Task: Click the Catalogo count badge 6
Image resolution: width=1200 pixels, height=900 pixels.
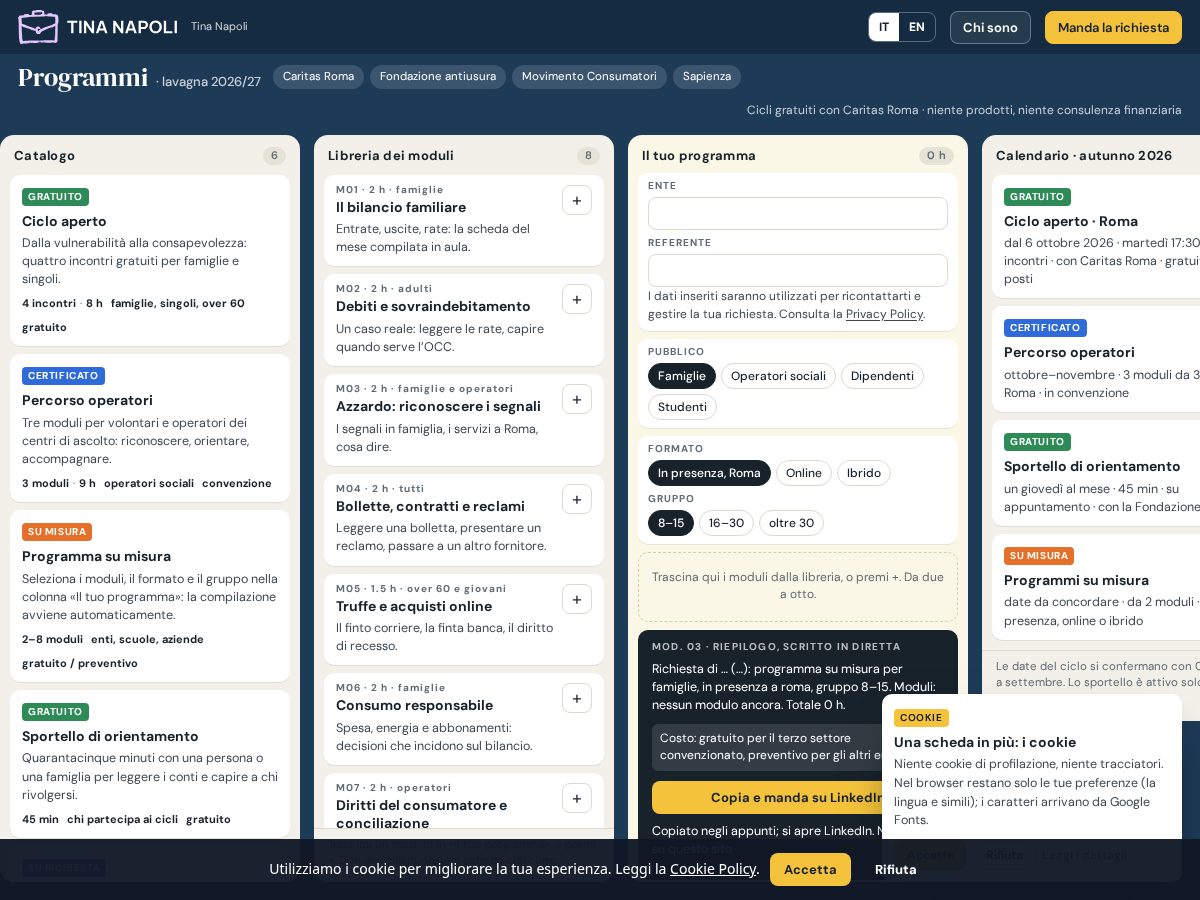Action: (x=274, y=156)
